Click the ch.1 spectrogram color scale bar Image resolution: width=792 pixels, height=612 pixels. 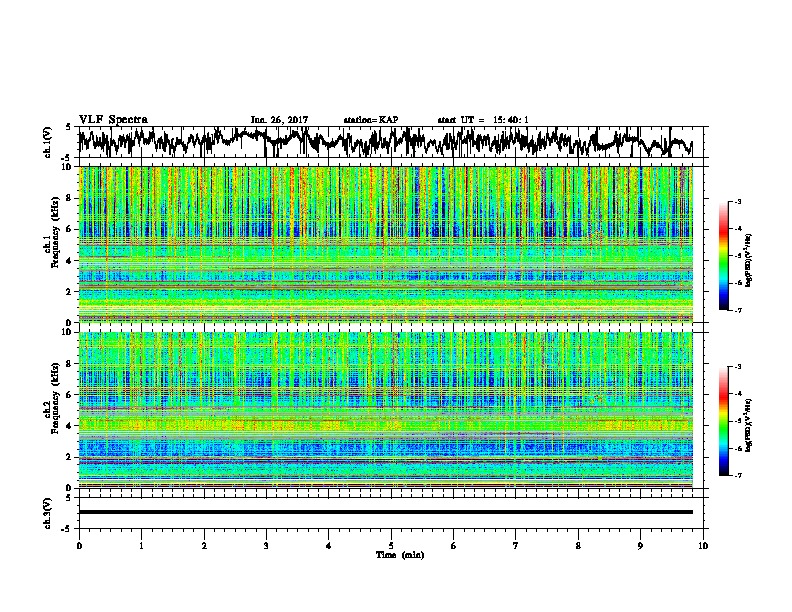[x=723, y=256]
